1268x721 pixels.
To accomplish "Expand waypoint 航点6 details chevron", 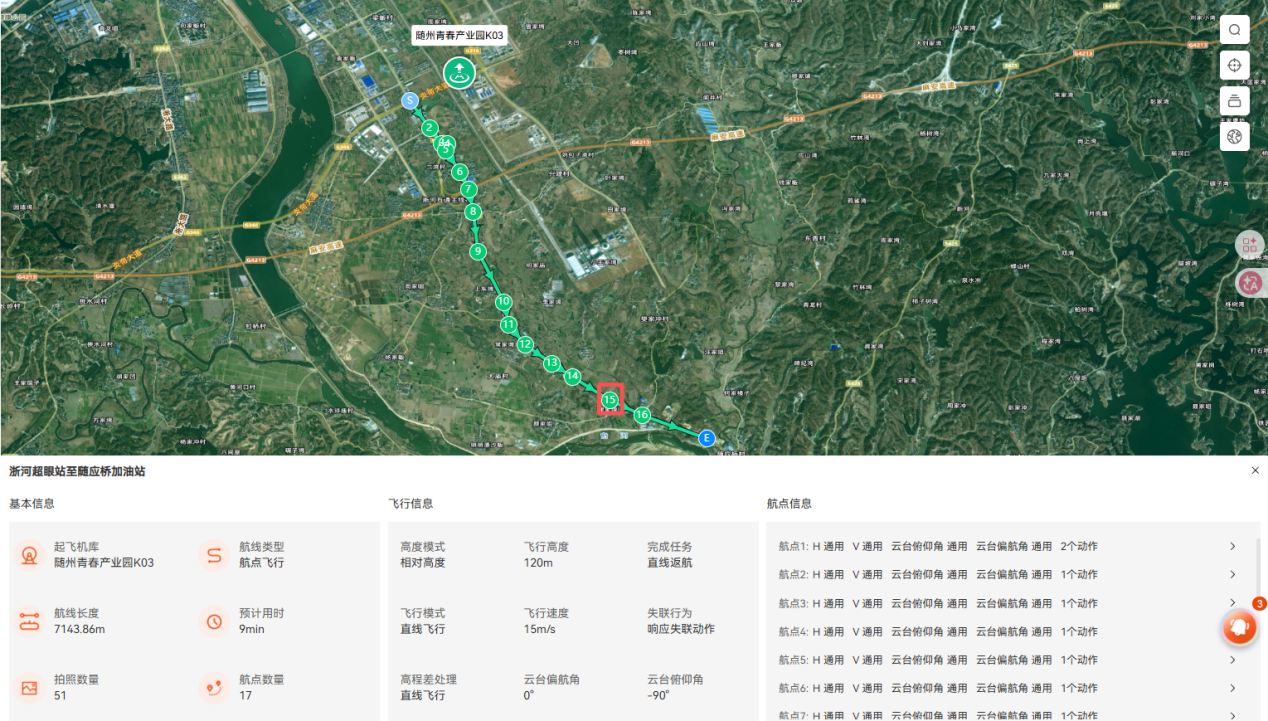I will pos(1232,688).
